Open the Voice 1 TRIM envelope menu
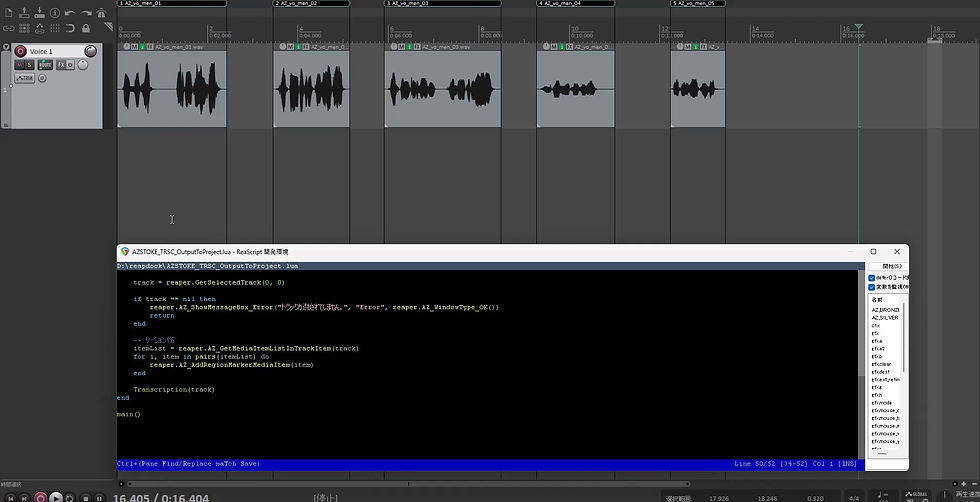980x502 pixels. point(24,78)
